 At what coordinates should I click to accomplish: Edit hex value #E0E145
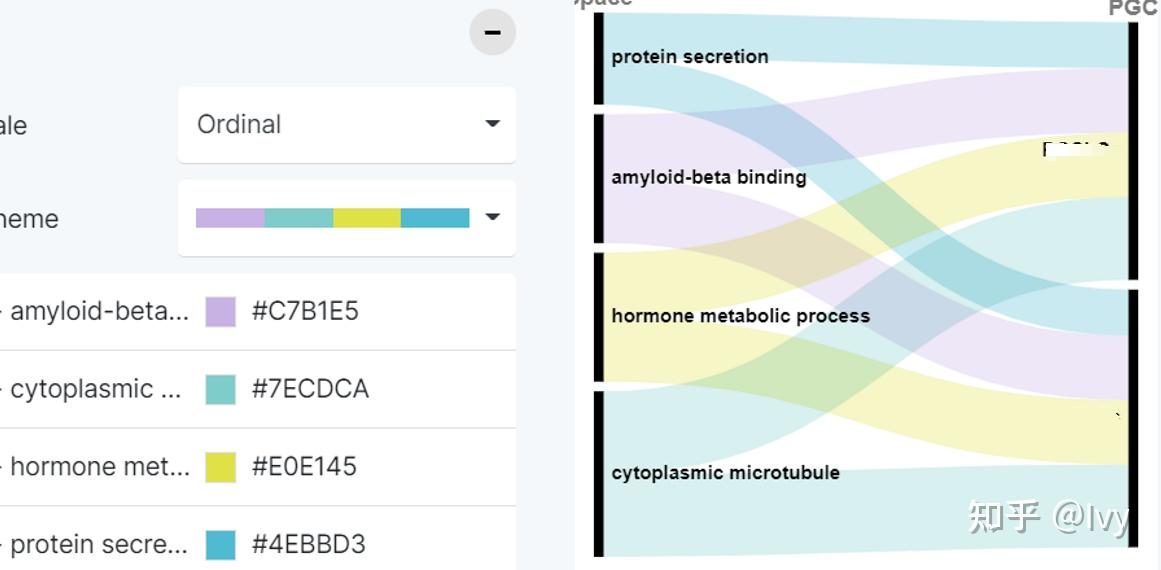[x=304, y=466]
